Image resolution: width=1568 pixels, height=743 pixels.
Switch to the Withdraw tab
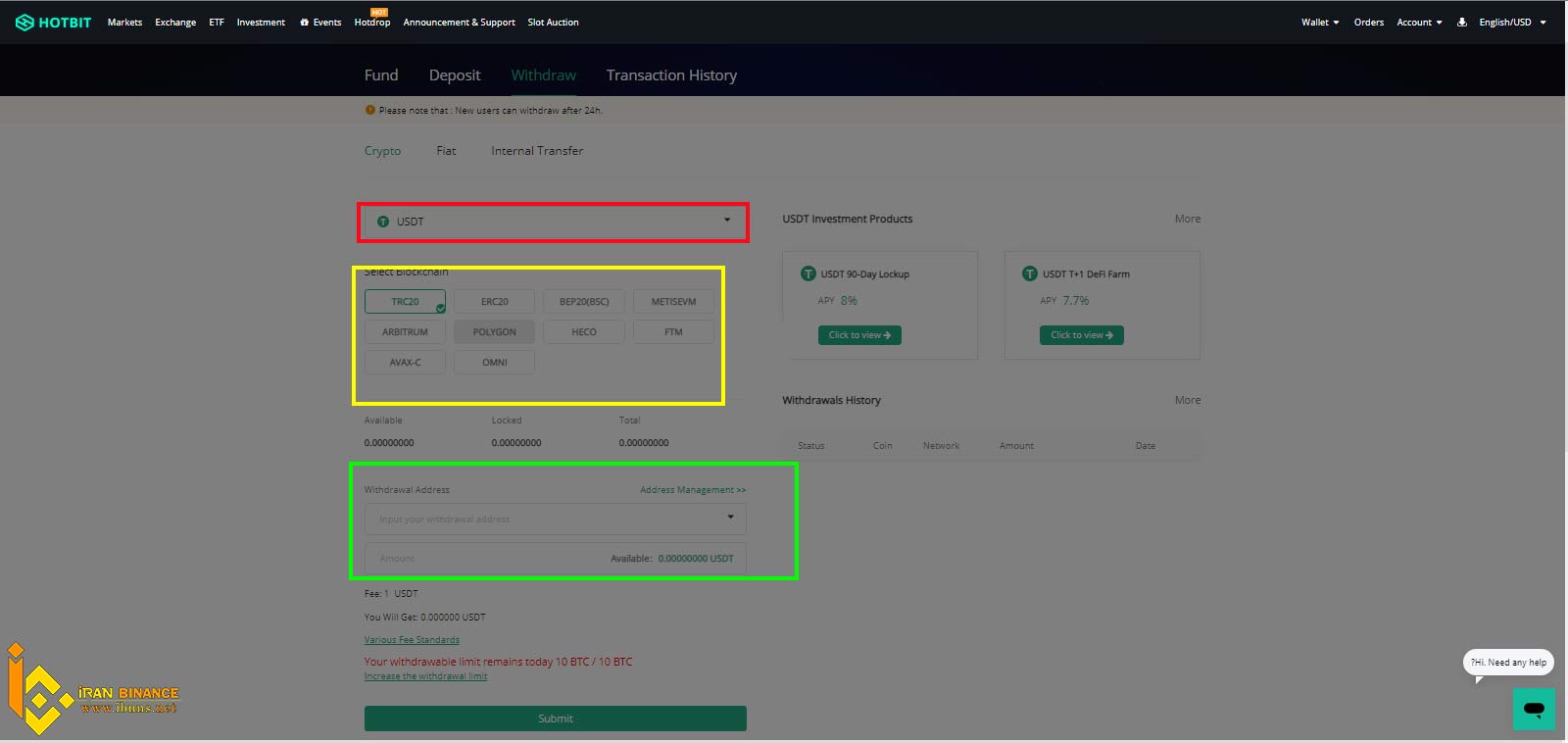[544, 75]
